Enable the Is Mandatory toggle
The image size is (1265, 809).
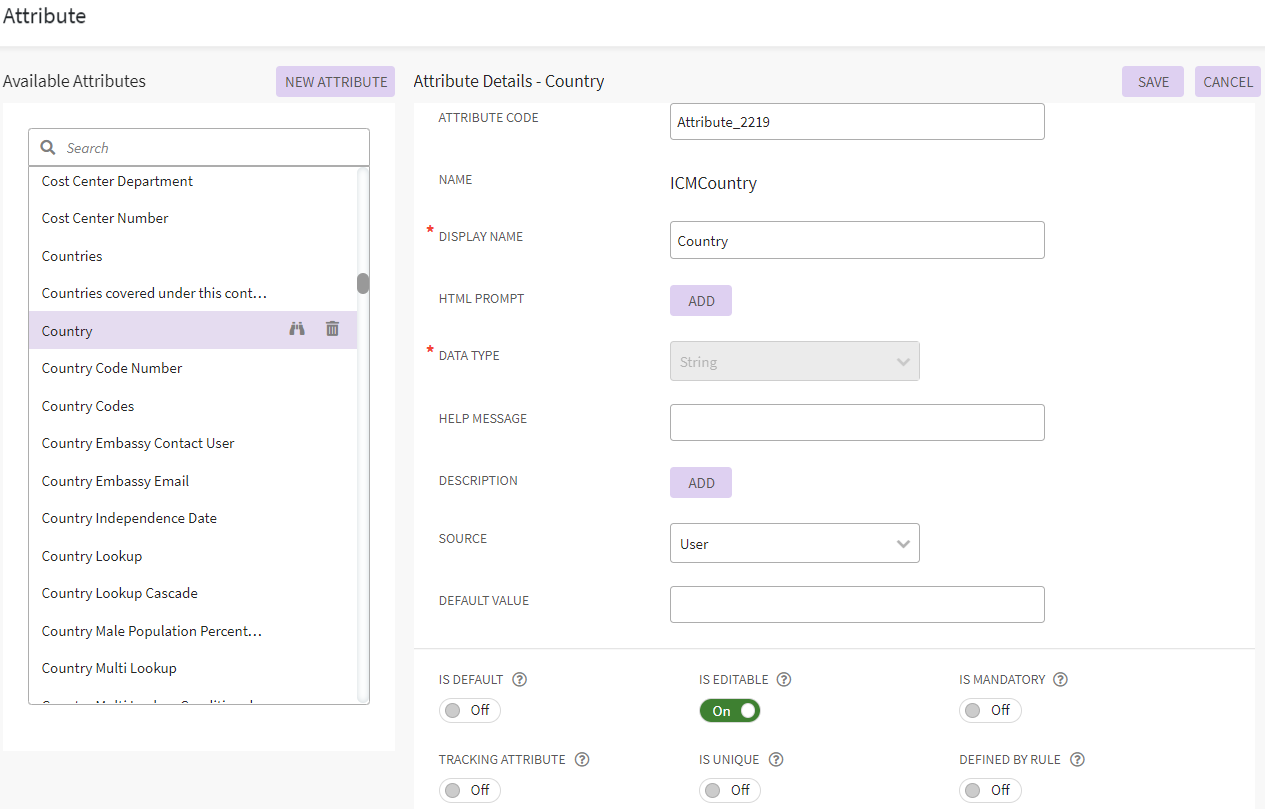tap(989, 711)
